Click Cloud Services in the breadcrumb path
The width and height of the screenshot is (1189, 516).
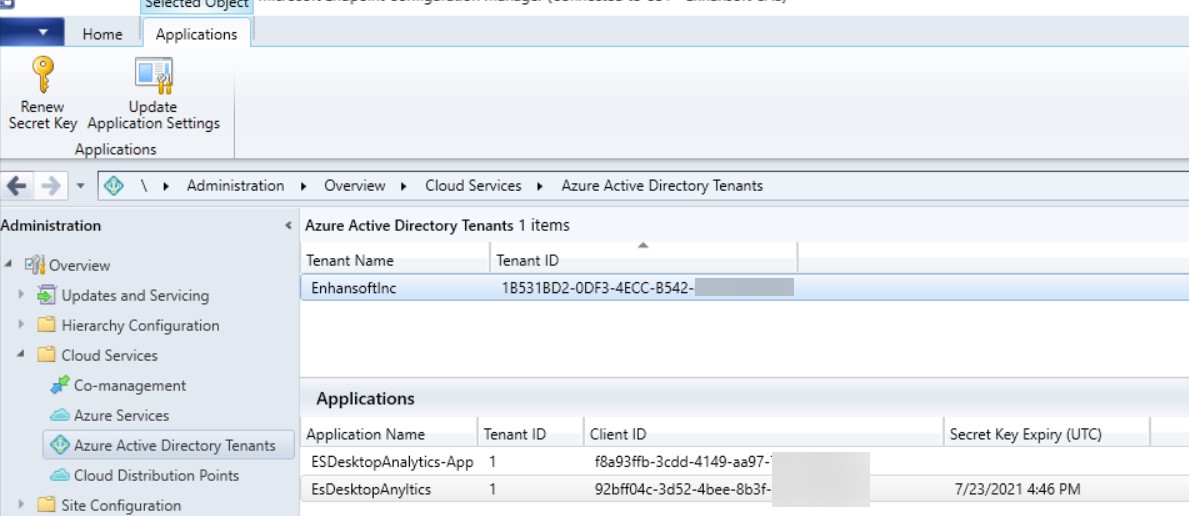click(473, 186)
